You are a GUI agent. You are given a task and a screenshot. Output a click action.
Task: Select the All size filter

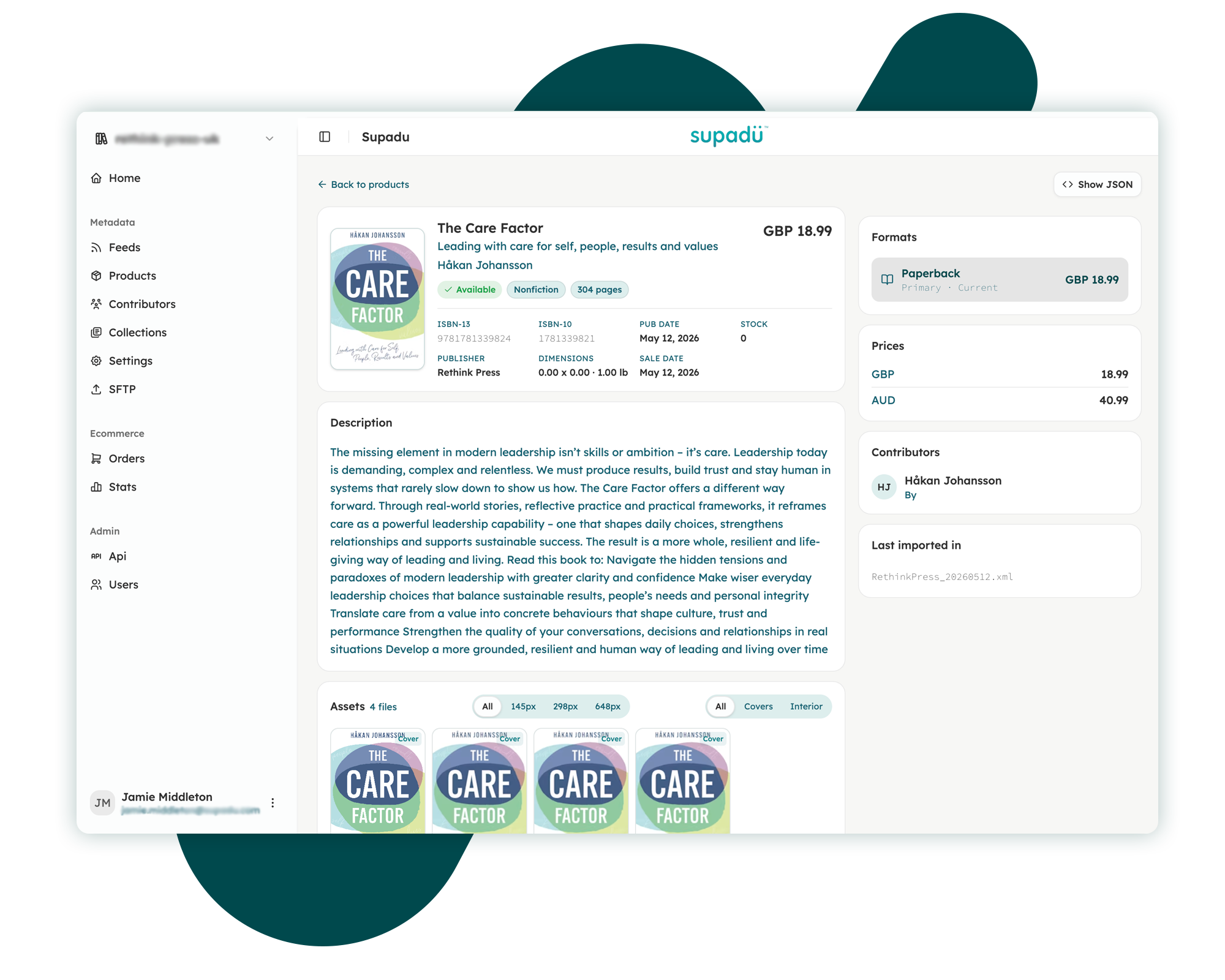tap(488, 706)
